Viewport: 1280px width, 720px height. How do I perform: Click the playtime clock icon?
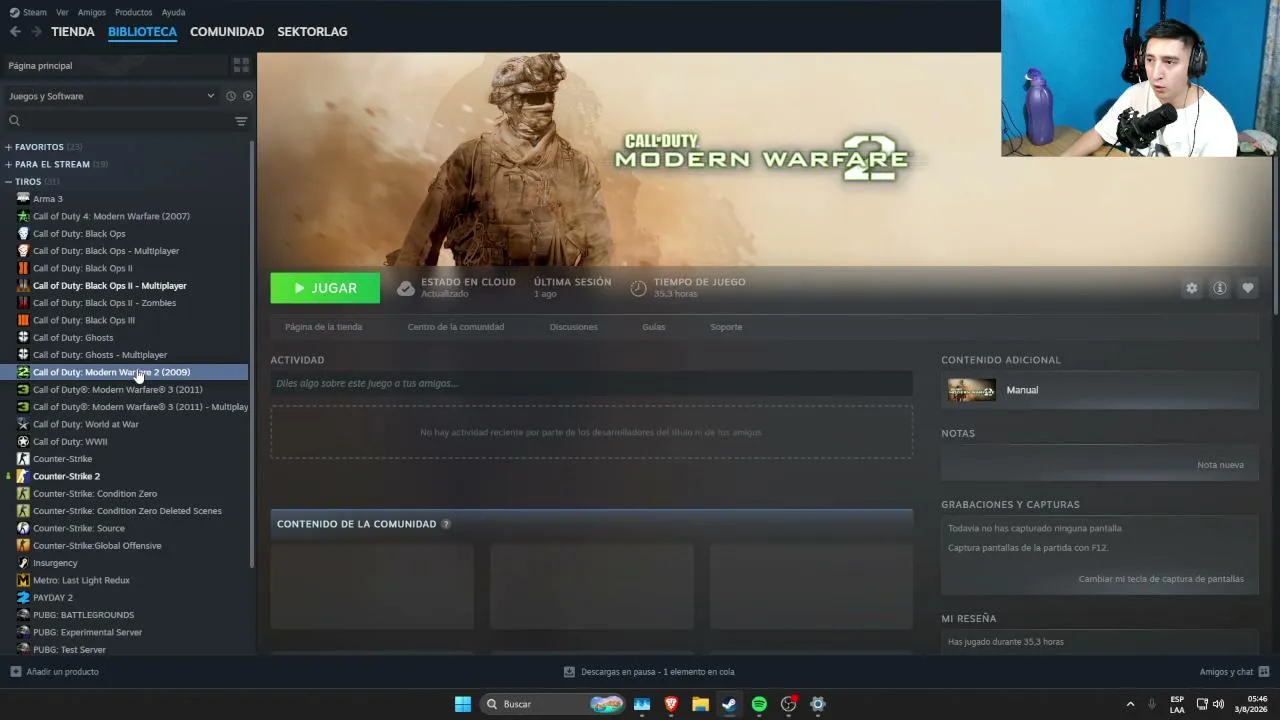click(x=638, y=288)
